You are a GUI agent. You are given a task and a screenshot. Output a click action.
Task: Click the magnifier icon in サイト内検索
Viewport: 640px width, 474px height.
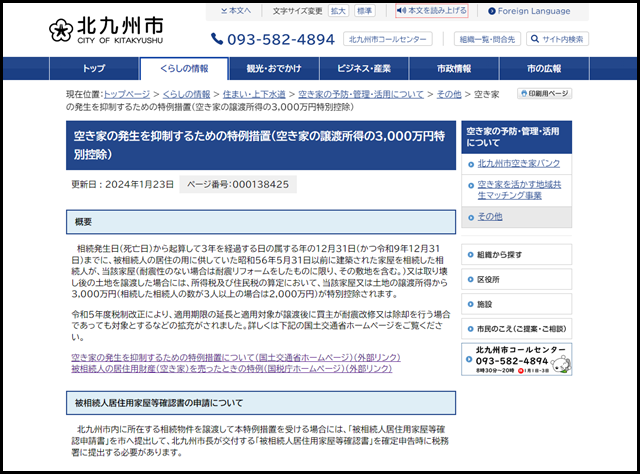(x=535, y=39)
